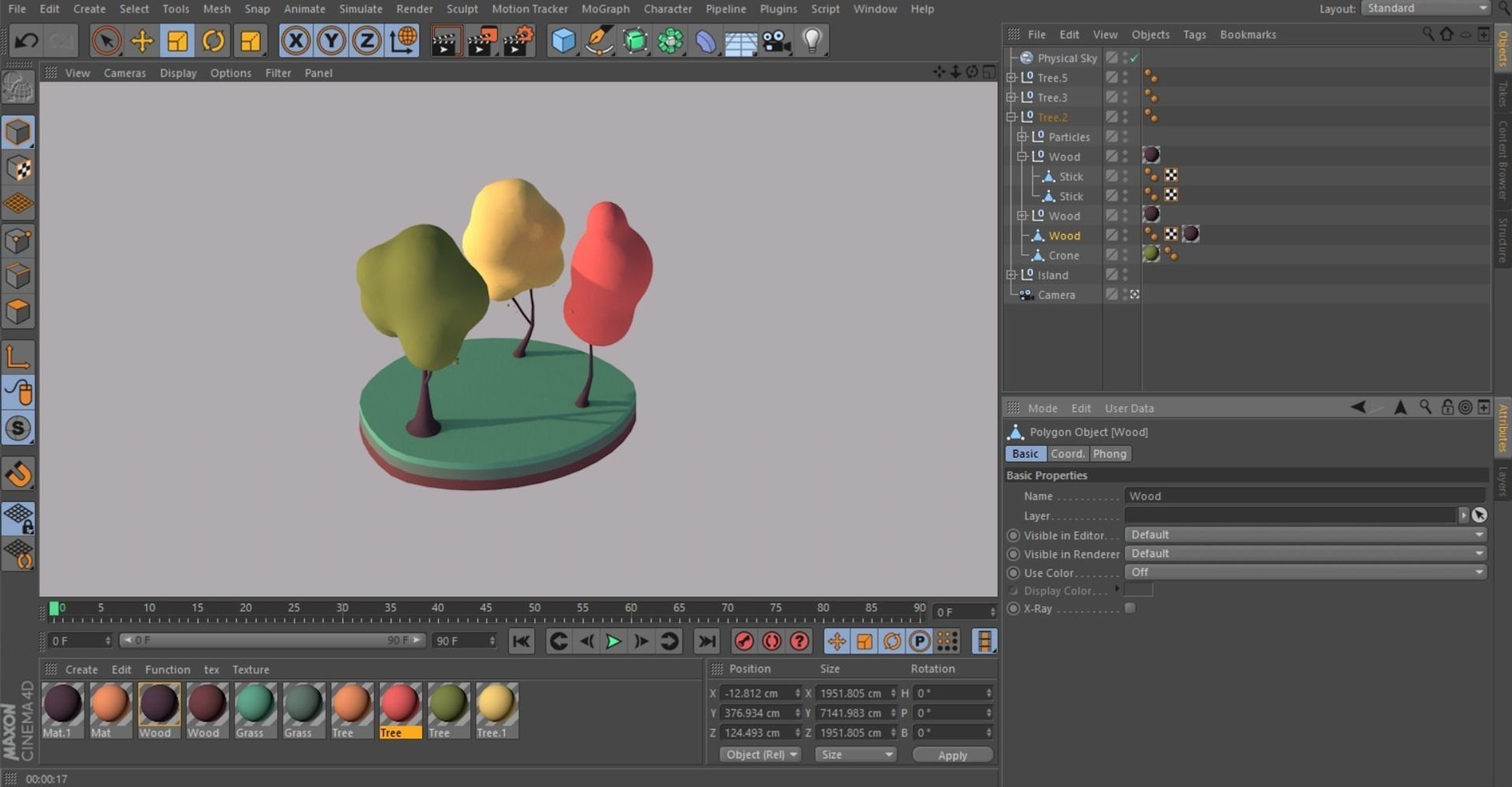Open Visible in Editor dropdown
1512x787 pixels.
(x=1306, y=535)
